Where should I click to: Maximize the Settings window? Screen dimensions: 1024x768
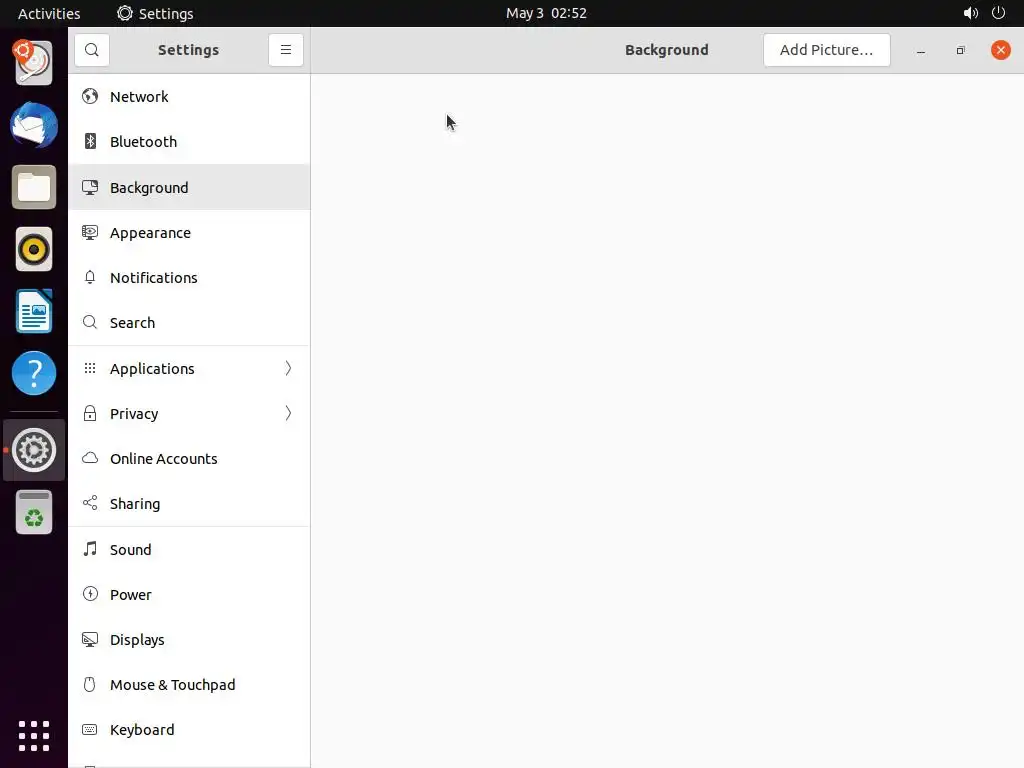pyautogui.click(x=961, y=50)
